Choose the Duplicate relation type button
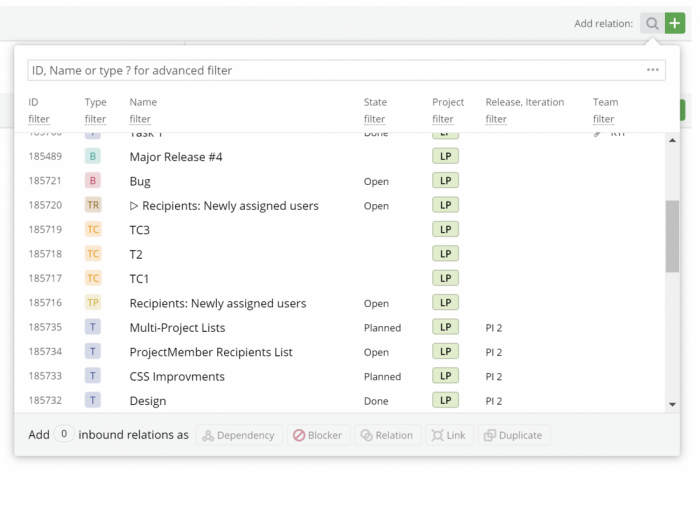Image resolution: width=700 pixels, height=508 pixels. pos(513,435)
